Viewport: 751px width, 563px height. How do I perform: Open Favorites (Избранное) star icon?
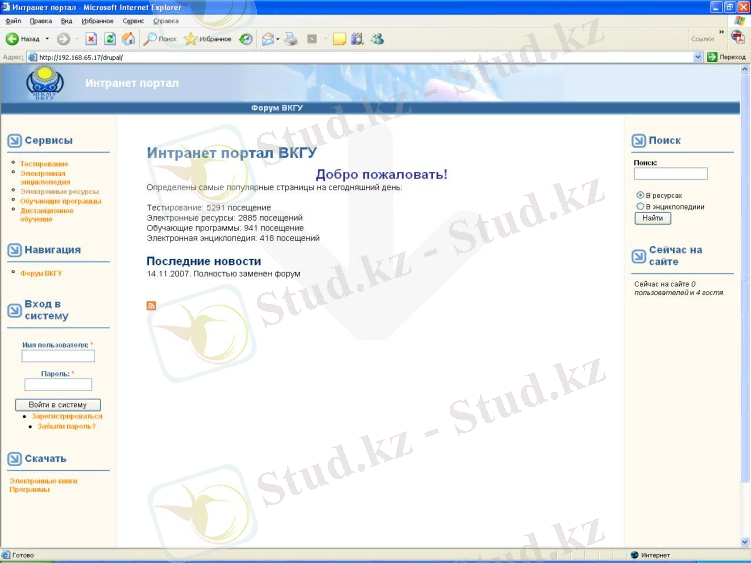pyautogui.click(x=191, y=39)
